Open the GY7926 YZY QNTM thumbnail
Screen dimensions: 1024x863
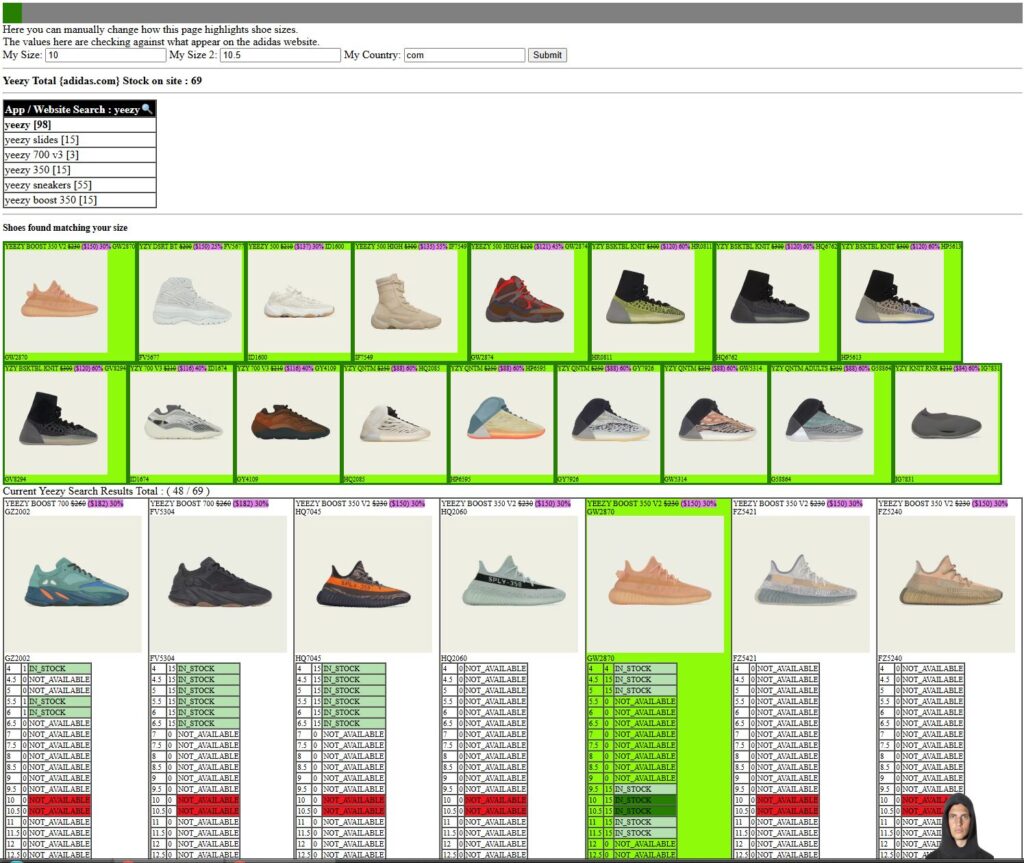[x=609, y=423]
